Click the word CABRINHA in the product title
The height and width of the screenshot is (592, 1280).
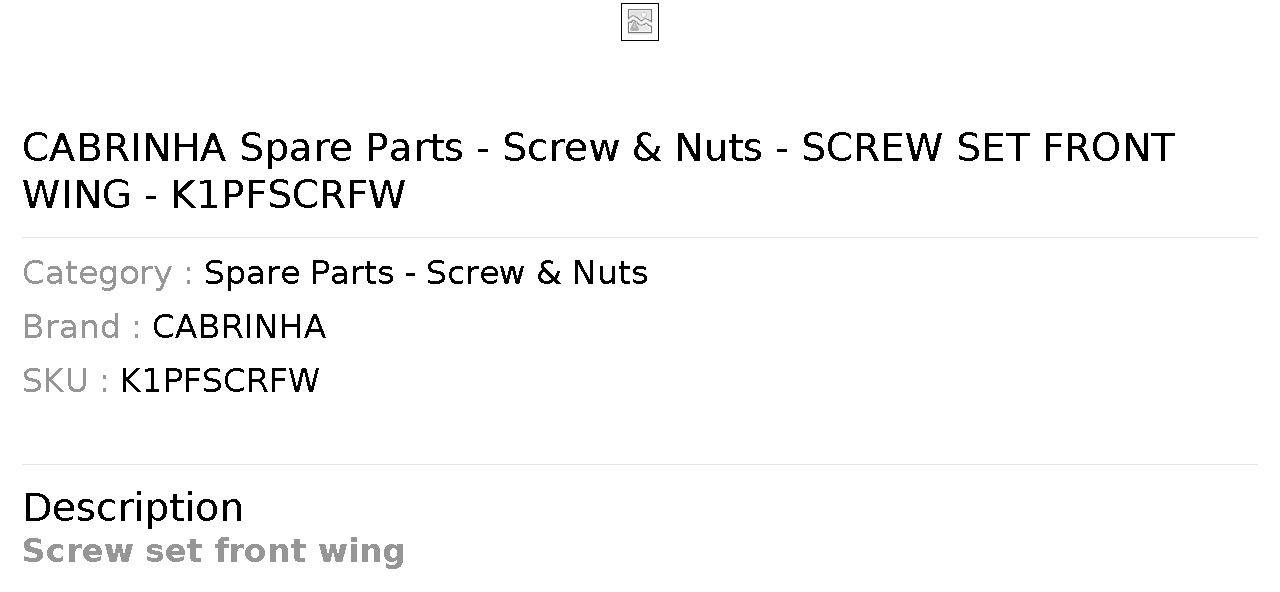[125, 148]
